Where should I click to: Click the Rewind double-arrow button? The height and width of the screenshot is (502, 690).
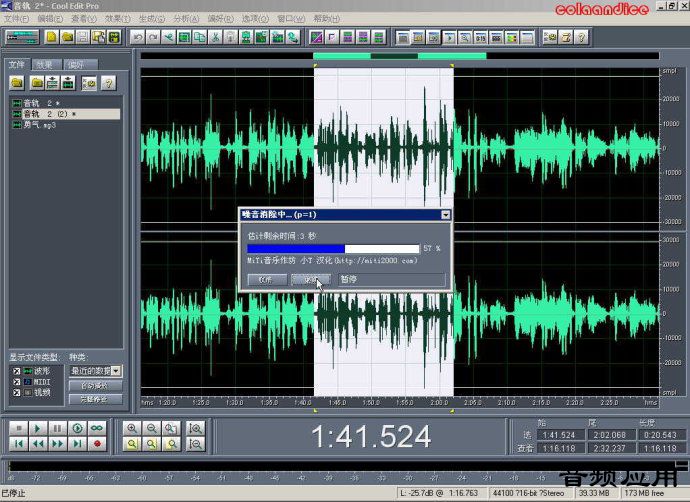pyautogui.click(x=38, y=443)
